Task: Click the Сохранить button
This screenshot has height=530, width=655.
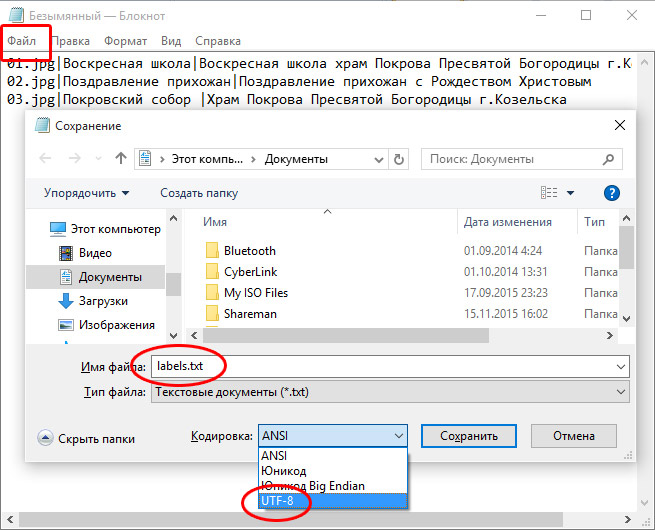Action: tap(469, 436)
